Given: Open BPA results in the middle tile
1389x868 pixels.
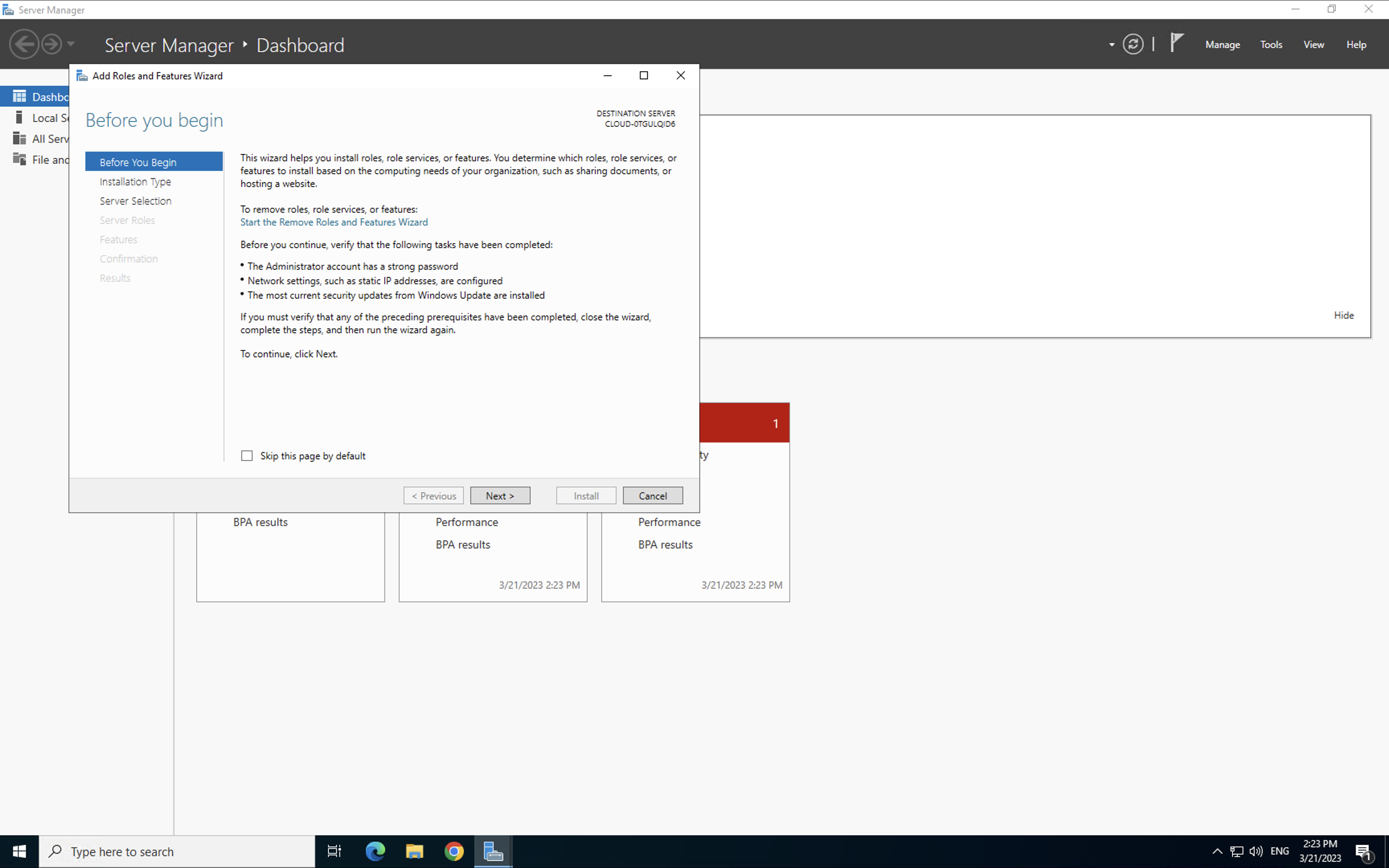Looking at the screenshot, I should pos(463,544).
